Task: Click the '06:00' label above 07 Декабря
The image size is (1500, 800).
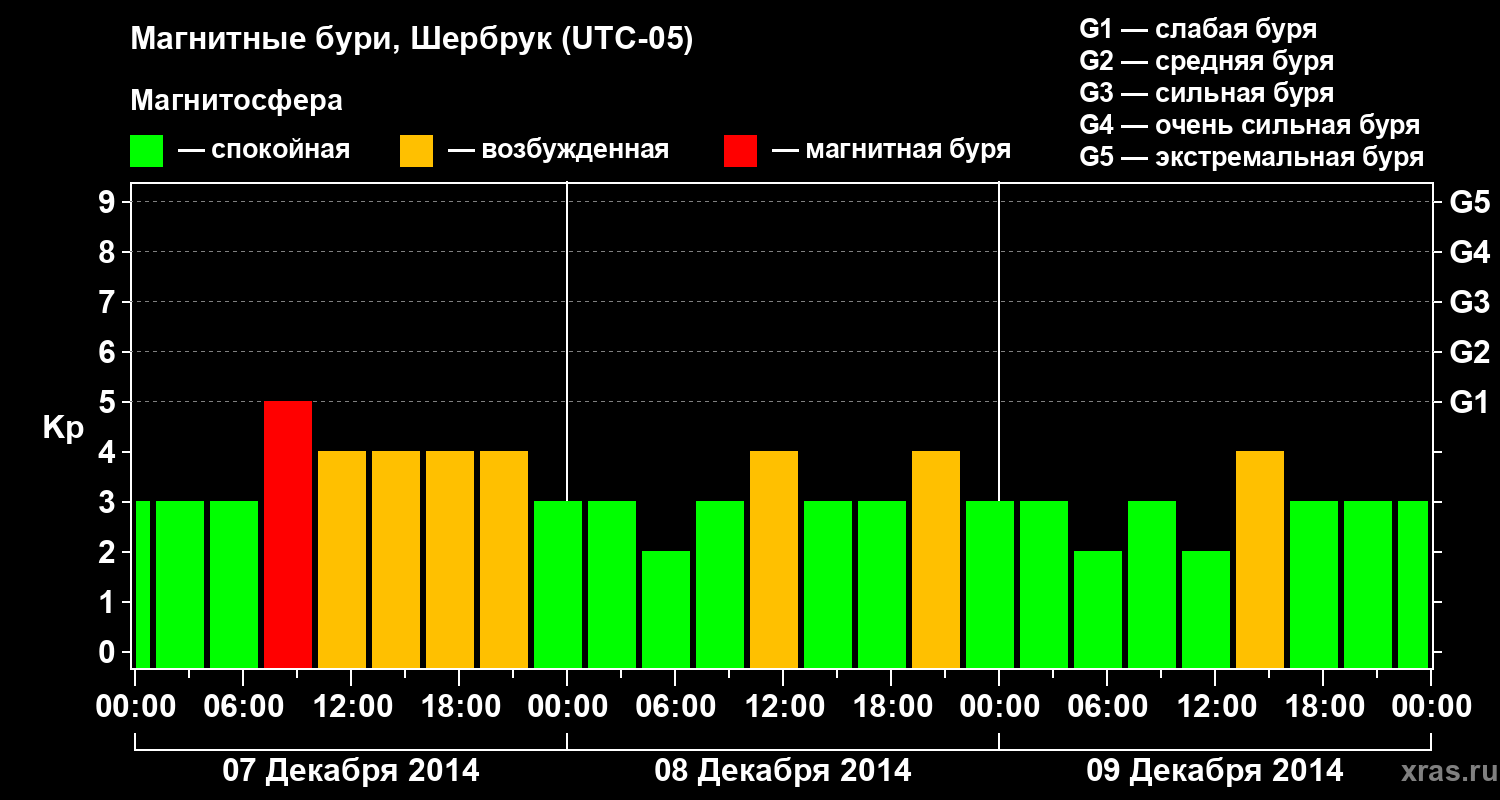Action: coord(243,707)
